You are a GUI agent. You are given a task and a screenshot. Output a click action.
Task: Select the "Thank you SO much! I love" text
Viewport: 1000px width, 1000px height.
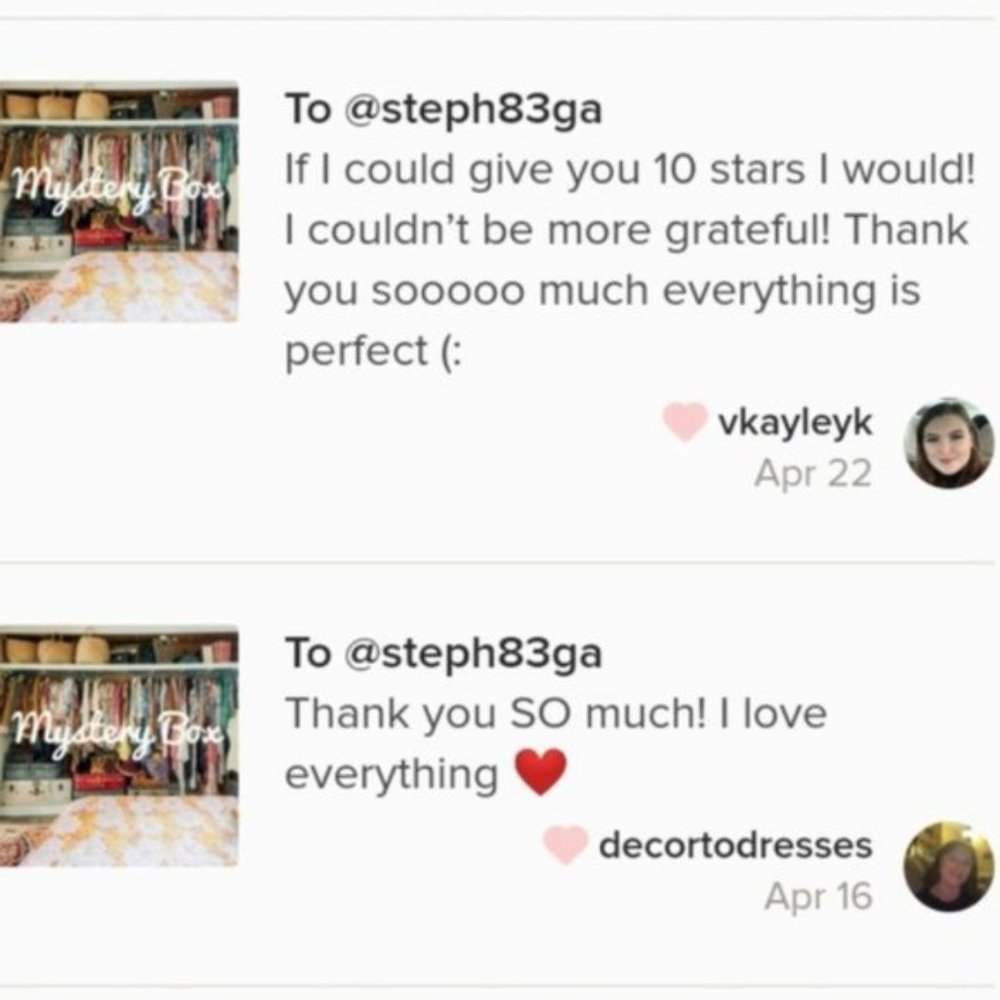click(x=556, y=714)
